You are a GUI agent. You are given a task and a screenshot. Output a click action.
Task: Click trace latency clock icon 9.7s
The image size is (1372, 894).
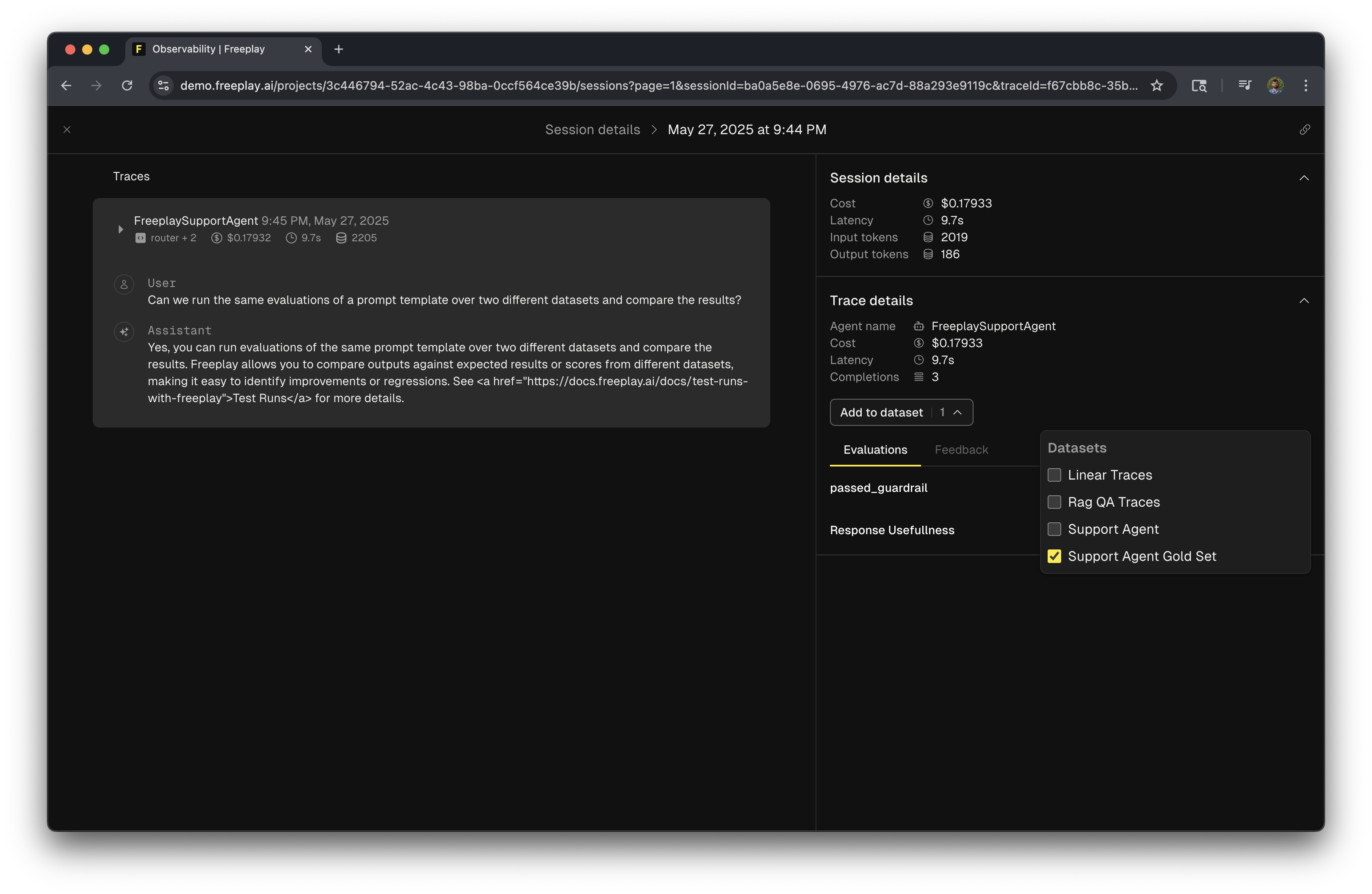(x=291, y=238)
